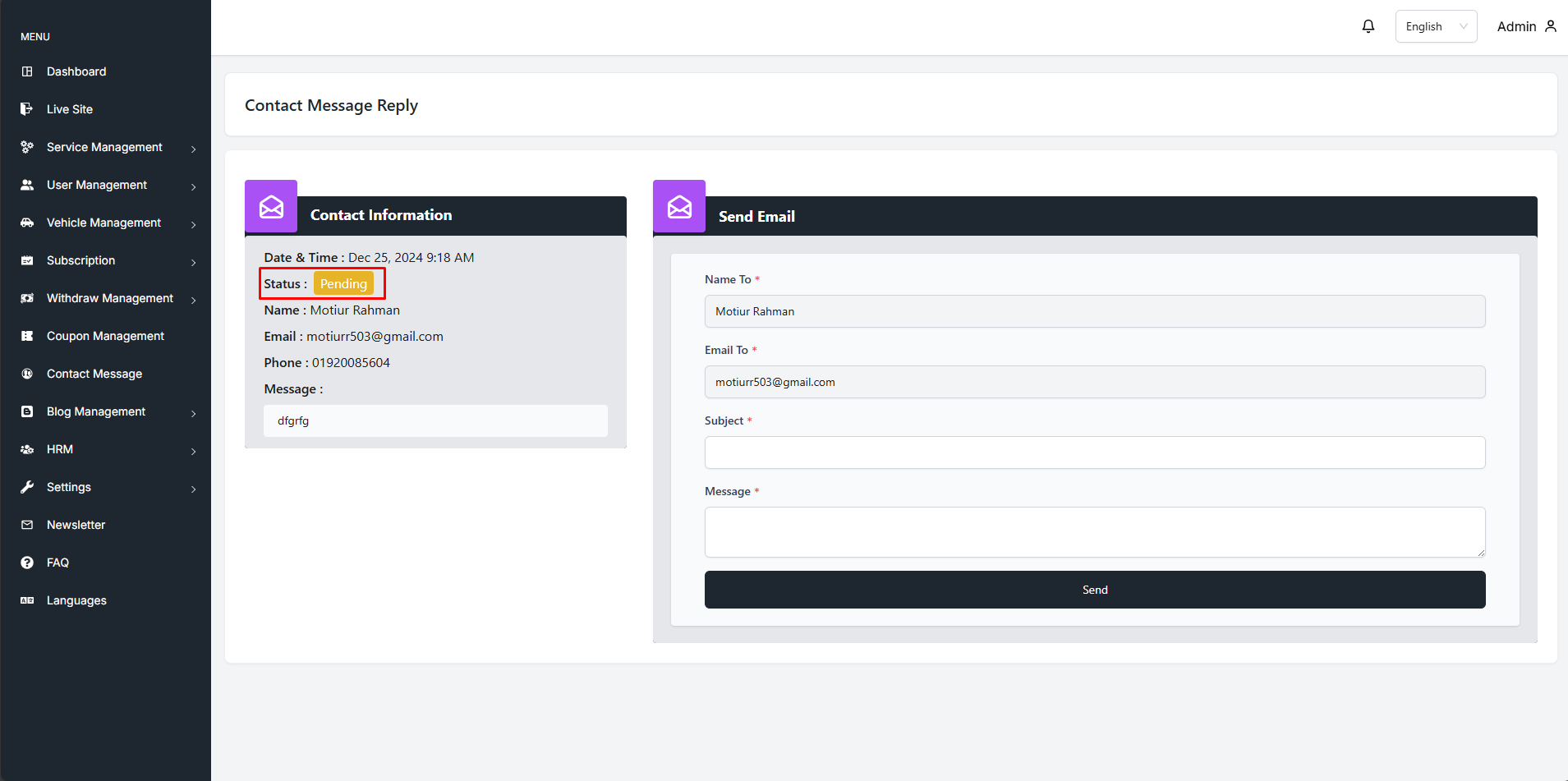This screenshot has height=781, width=1568.
Task: Click the Contact Message Reply heading
Action: coord(331,105)
